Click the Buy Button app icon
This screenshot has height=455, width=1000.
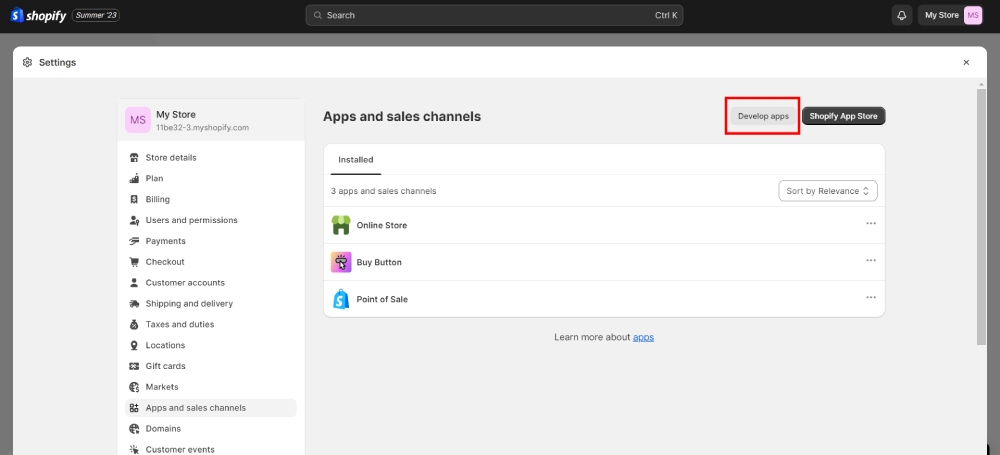(x=341, y=262)
